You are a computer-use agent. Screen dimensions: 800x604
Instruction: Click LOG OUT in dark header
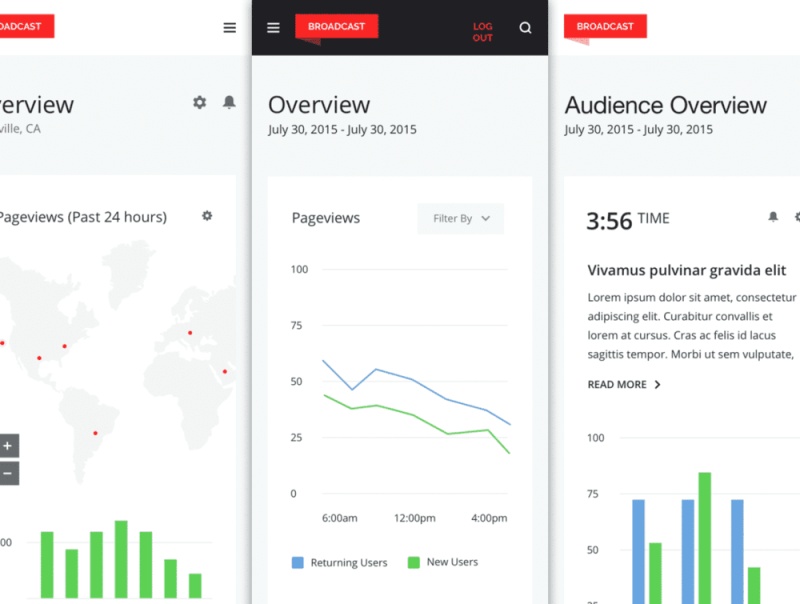tap(483, 32)
